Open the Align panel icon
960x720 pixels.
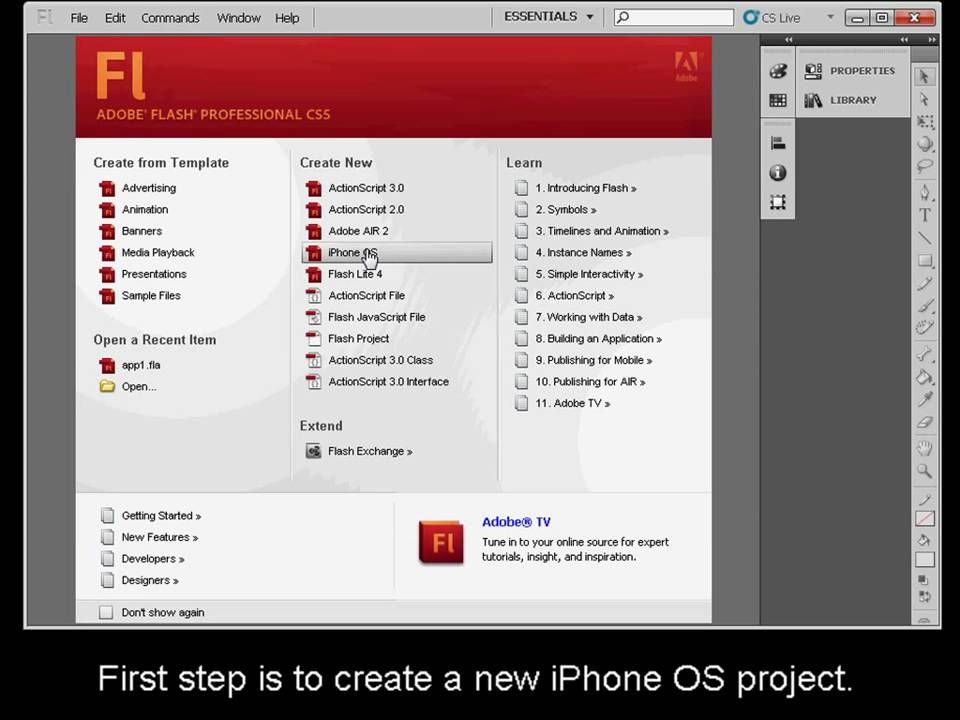(778, 143)
